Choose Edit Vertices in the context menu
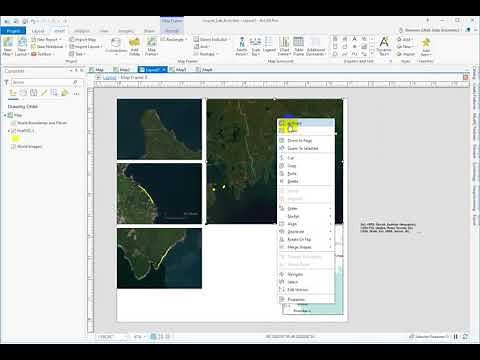Screen dimensions: 480x360 (306, 290)
